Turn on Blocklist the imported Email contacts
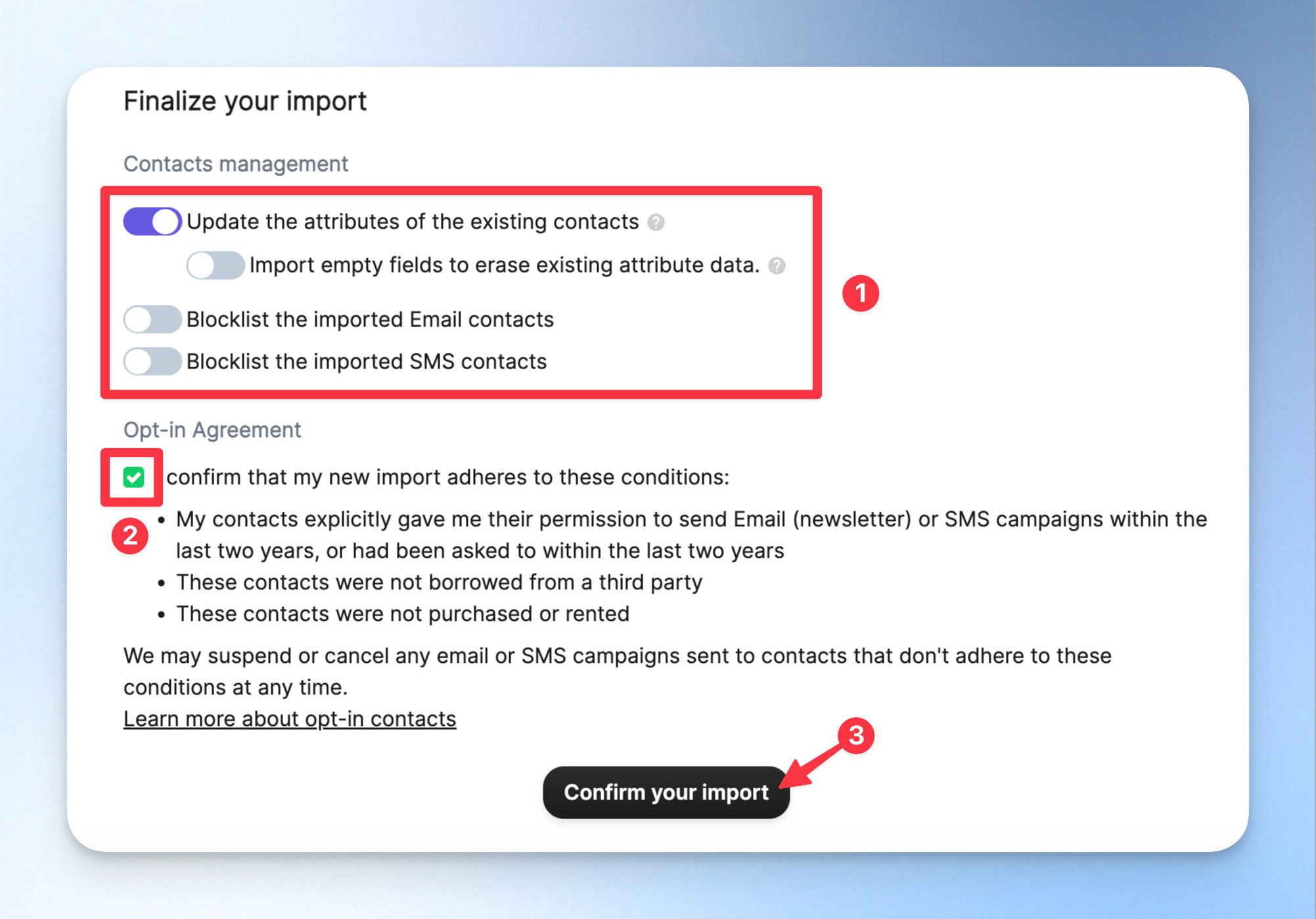The width and height of the screenshot is (1316, 919). pos(152,320)
